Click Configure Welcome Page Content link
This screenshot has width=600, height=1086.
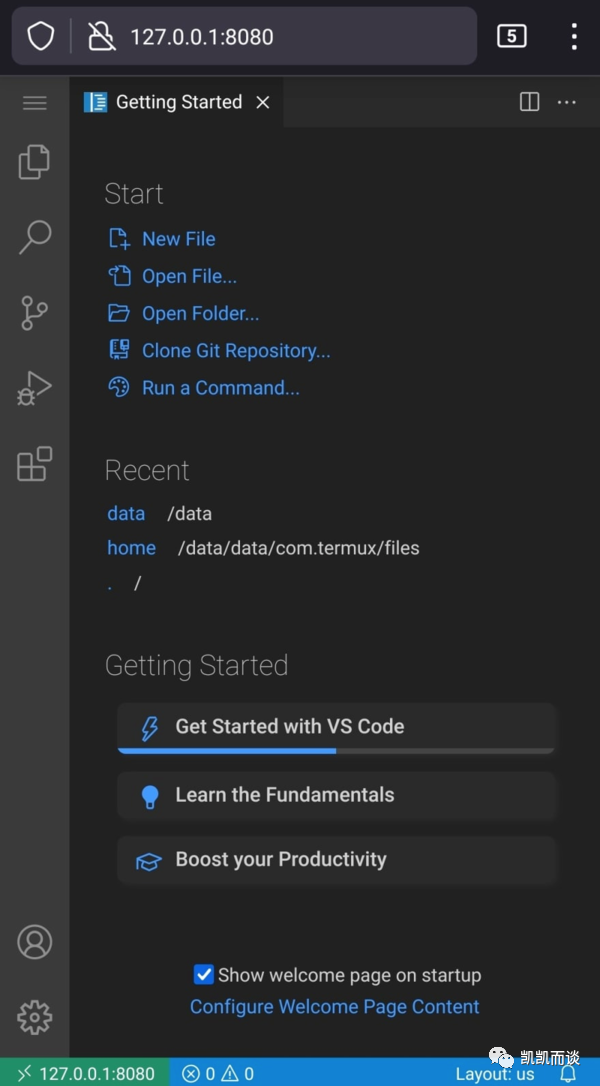click(335, 1006)
